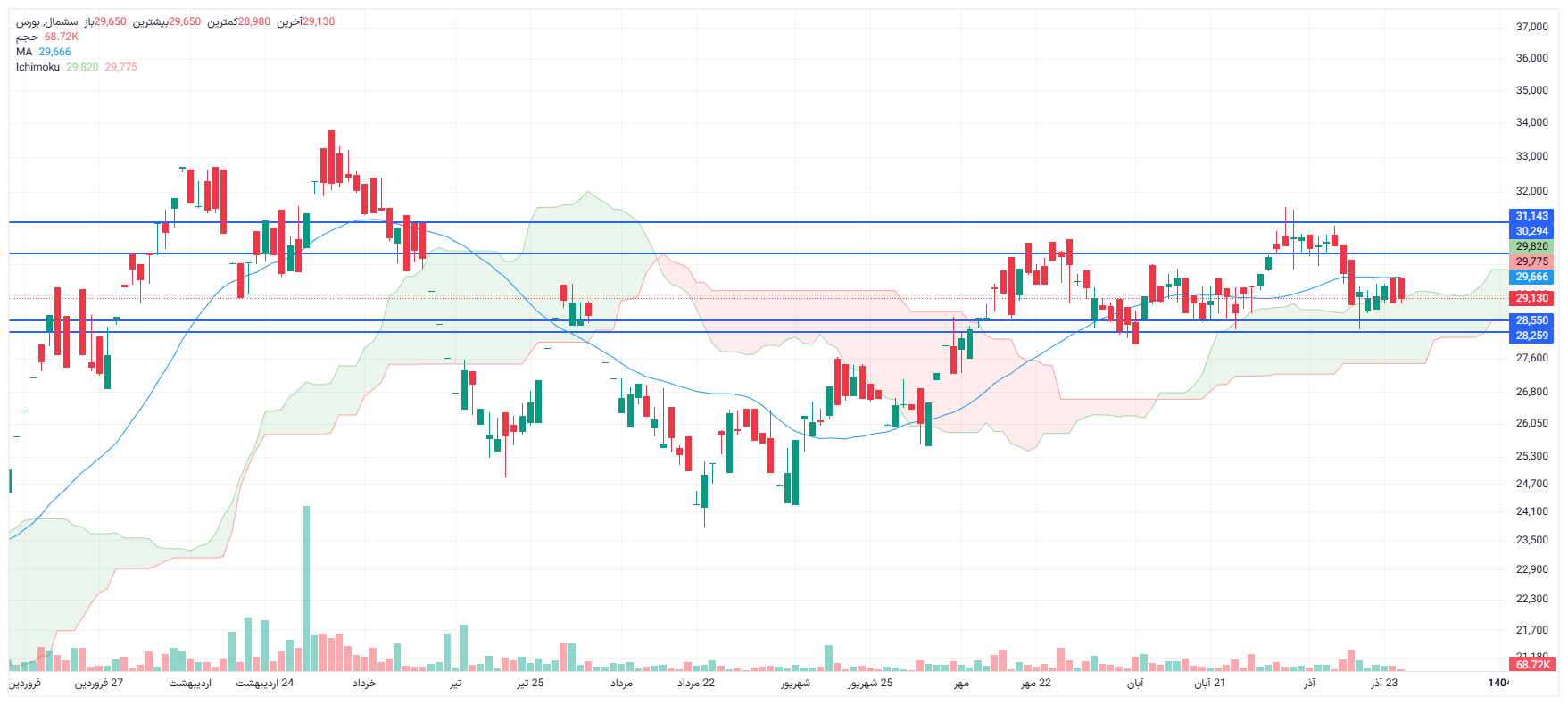
Task: Select the green 29,820 Ichimoku price label
Action: click(1531, 246)
